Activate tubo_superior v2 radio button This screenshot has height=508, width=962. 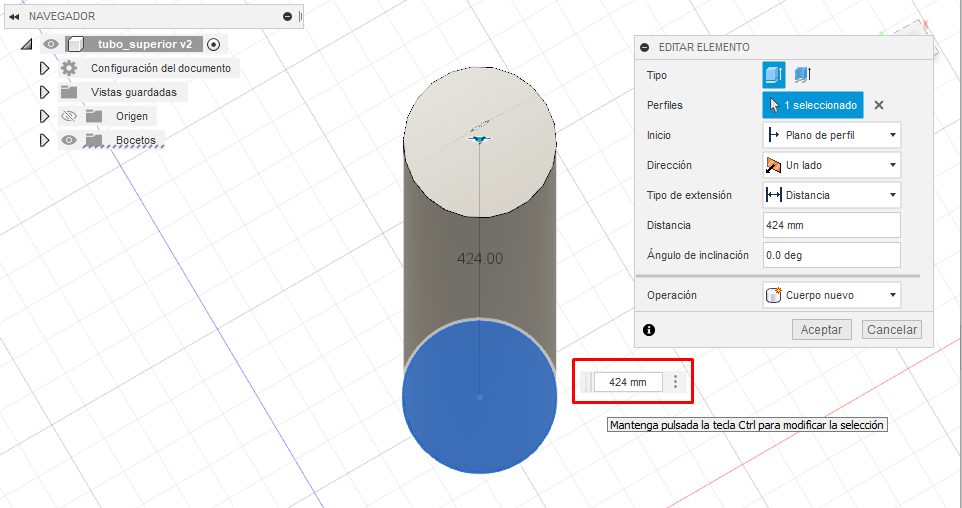point(214,44)
